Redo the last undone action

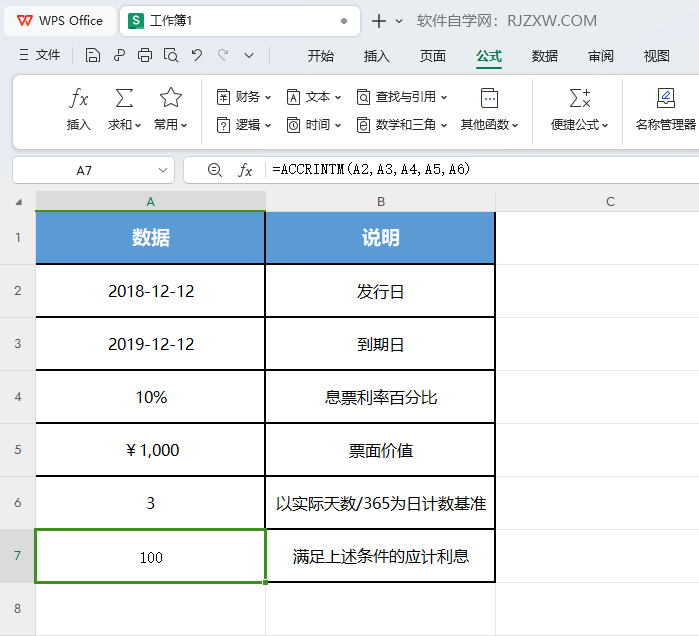tap(223, 55)
